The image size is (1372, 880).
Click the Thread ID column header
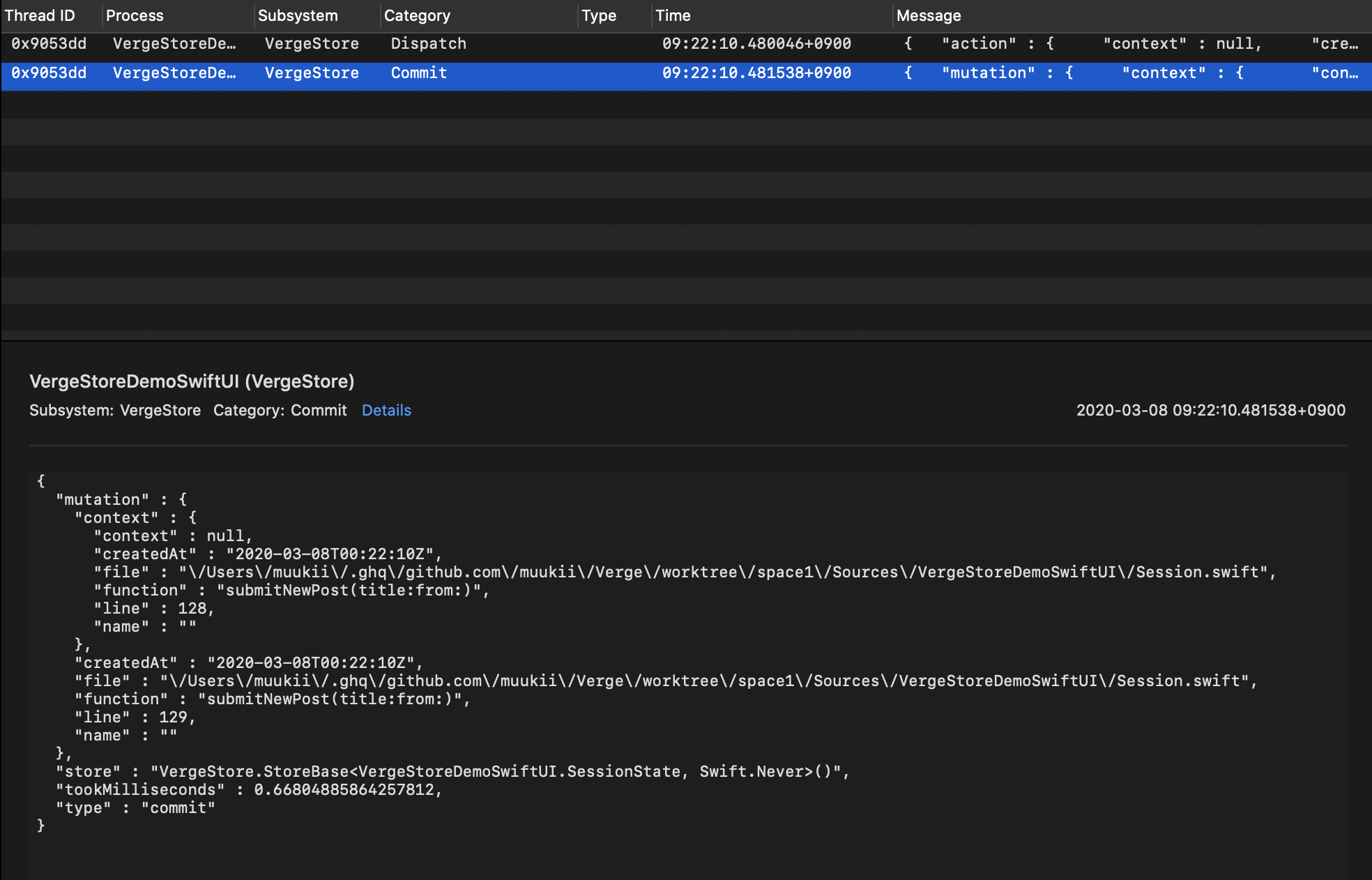40,15
